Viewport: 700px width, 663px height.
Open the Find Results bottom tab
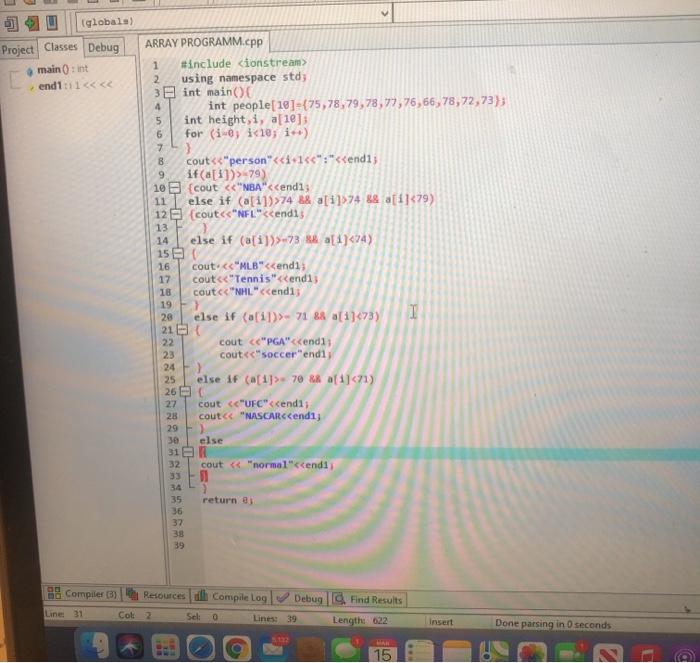[367, 599]
